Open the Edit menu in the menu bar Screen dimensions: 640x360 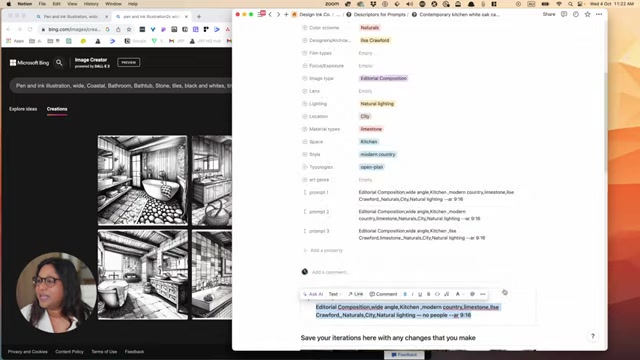pos(56,4)
